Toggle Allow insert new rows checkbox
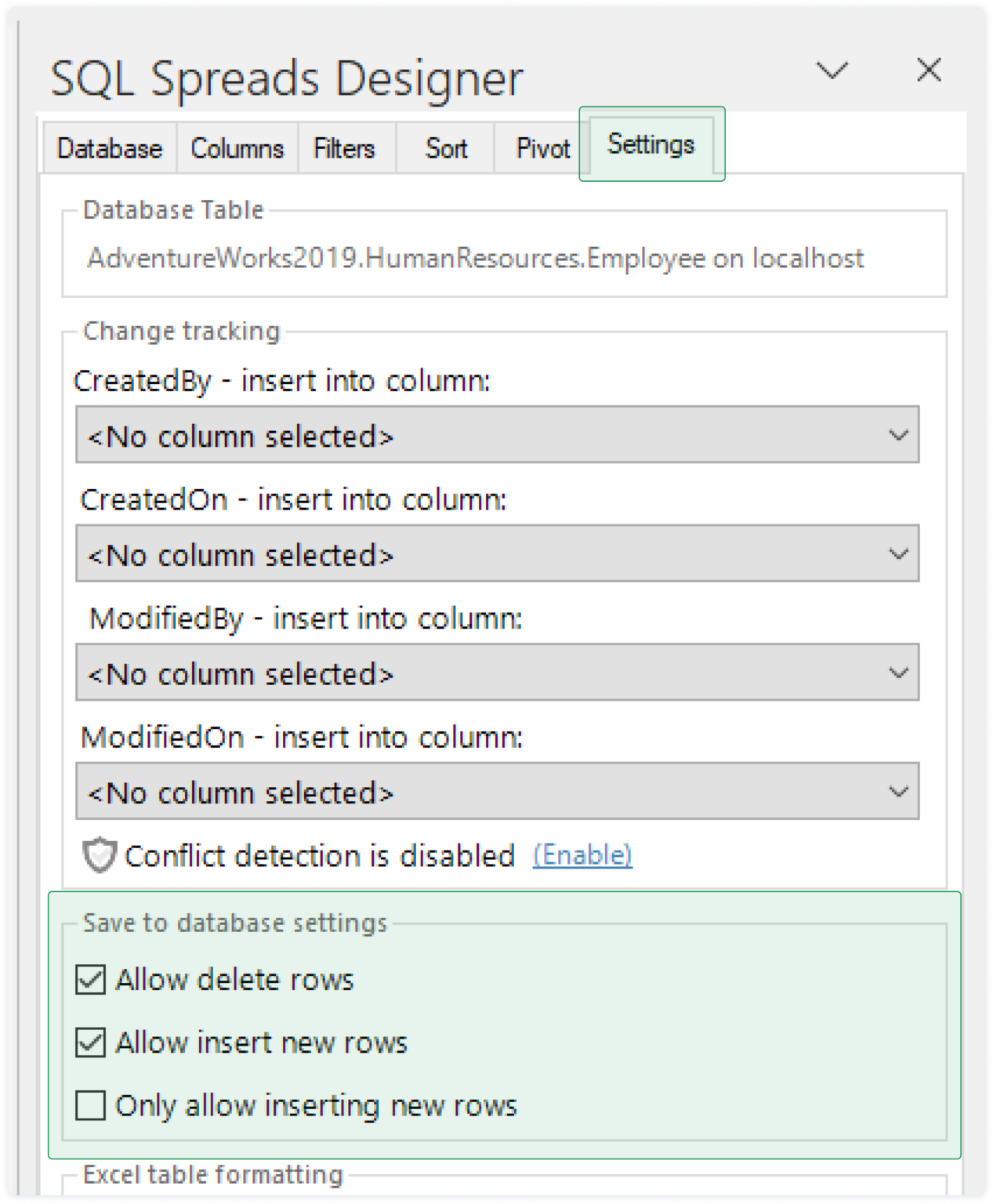 click(x=91, y=1043)
